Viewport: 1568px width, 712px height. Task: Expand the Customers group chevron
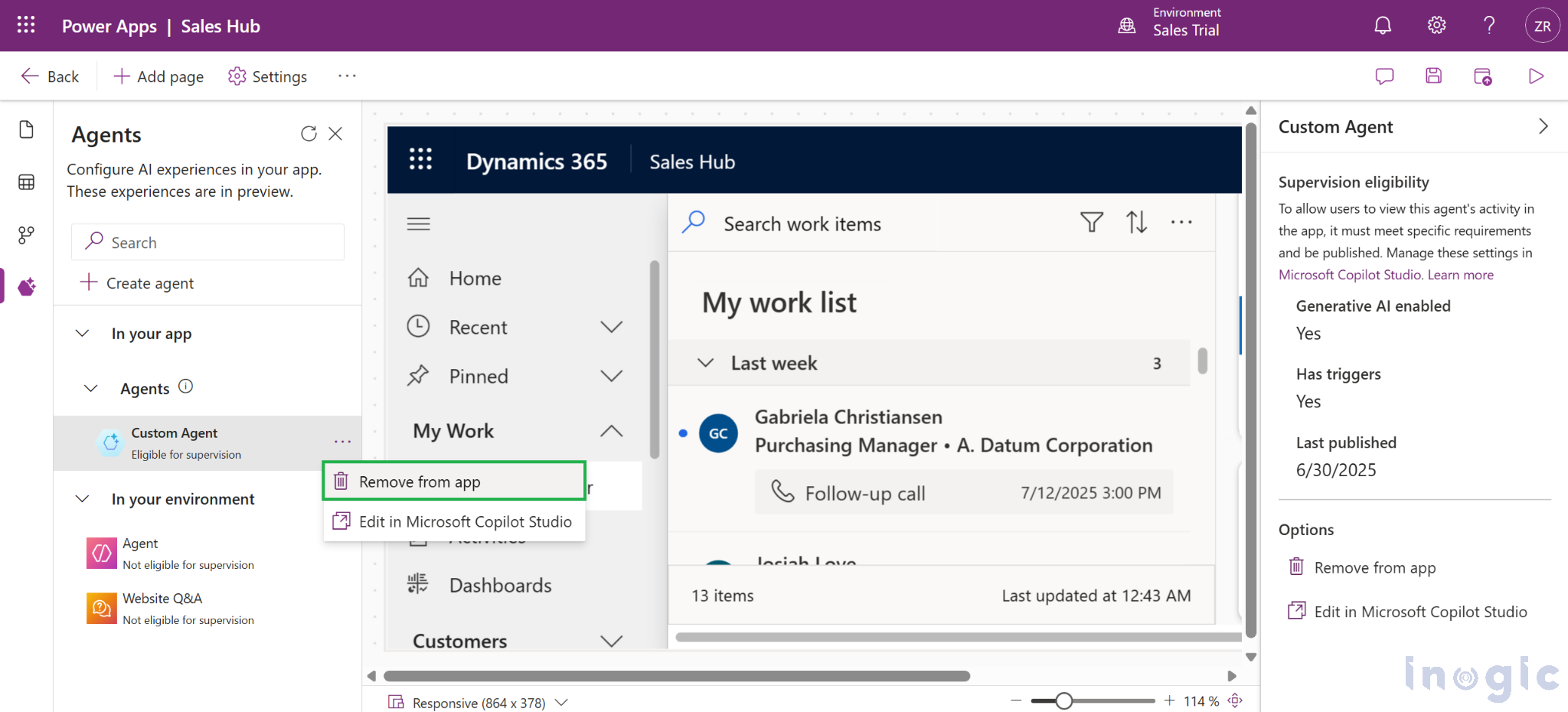tap(611, 641)
